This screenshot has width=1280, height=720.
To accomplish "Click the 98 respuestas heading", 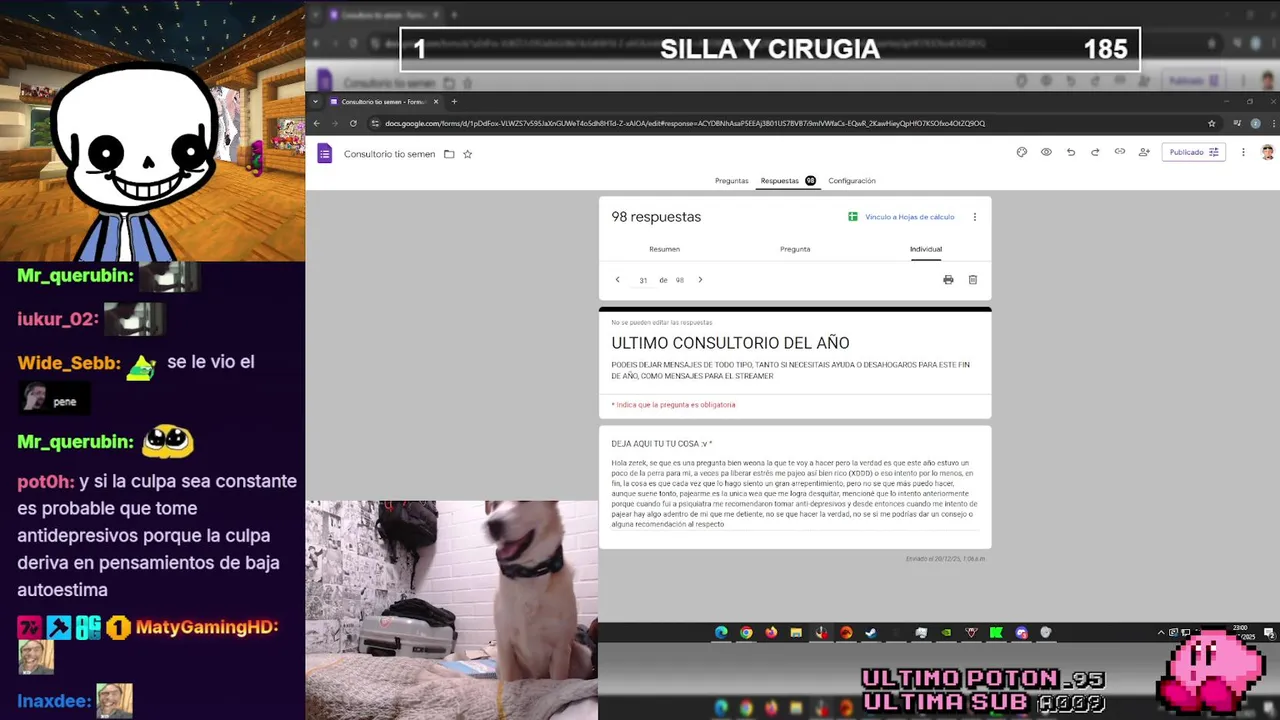I will coord(656,217).
